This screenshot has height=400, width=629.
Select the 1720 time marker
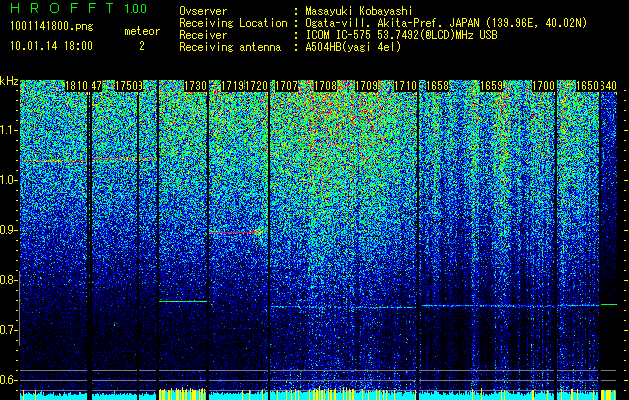click(256, 86)
